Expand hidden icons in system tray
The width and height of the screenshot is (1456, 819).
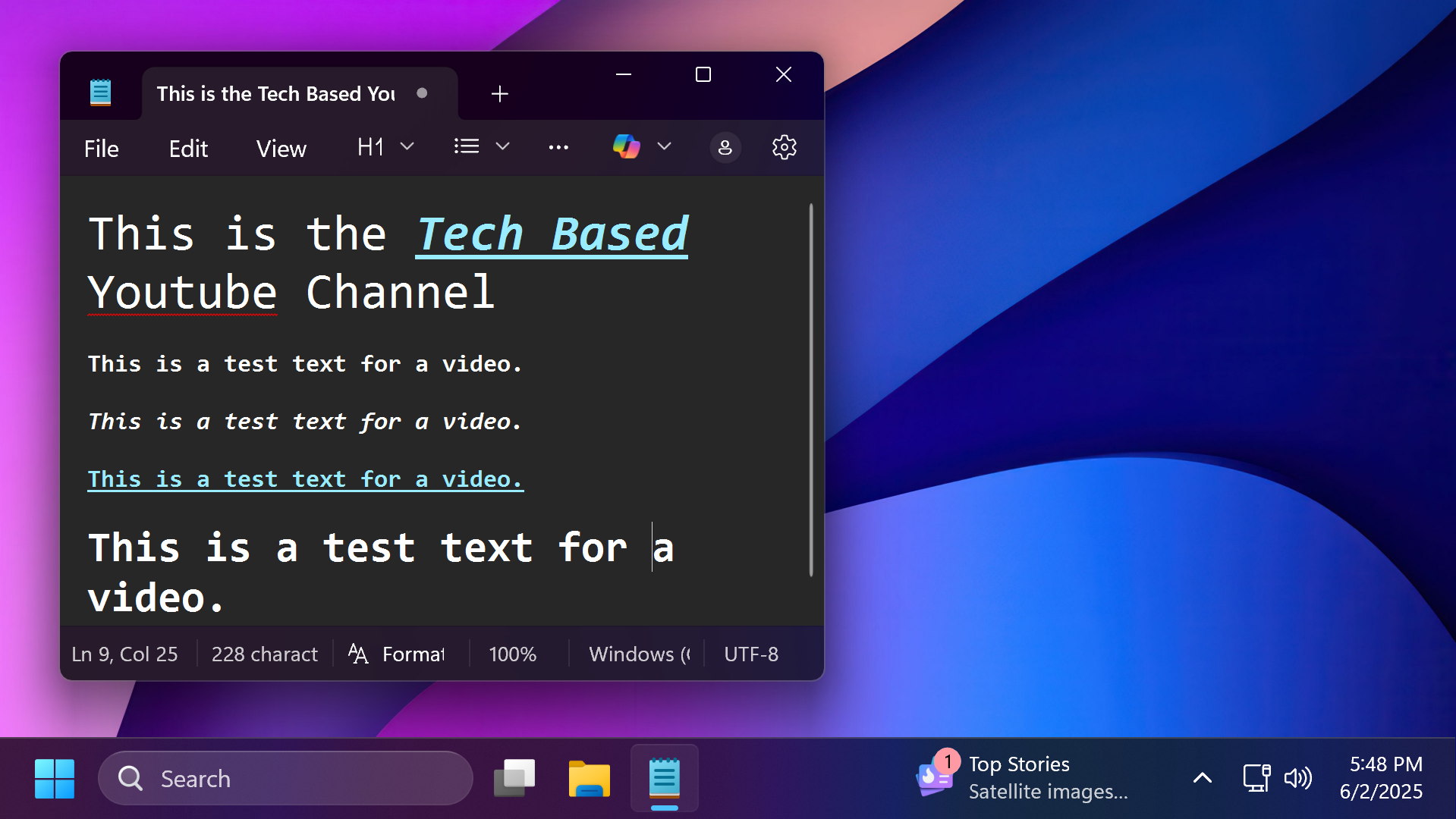click(1201, 778)
